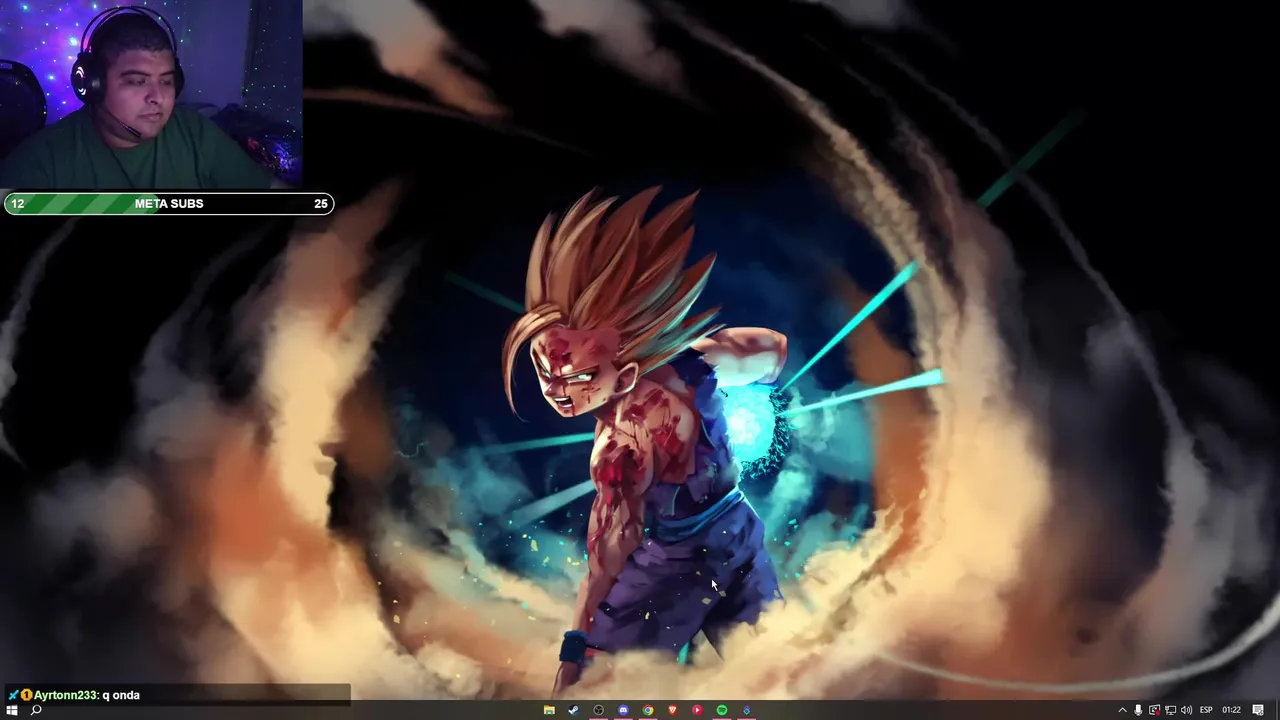The height and width of the screenshot is (720, 1280).
Task: Open Brave browser from the taskbar
Action: (672, 710)
